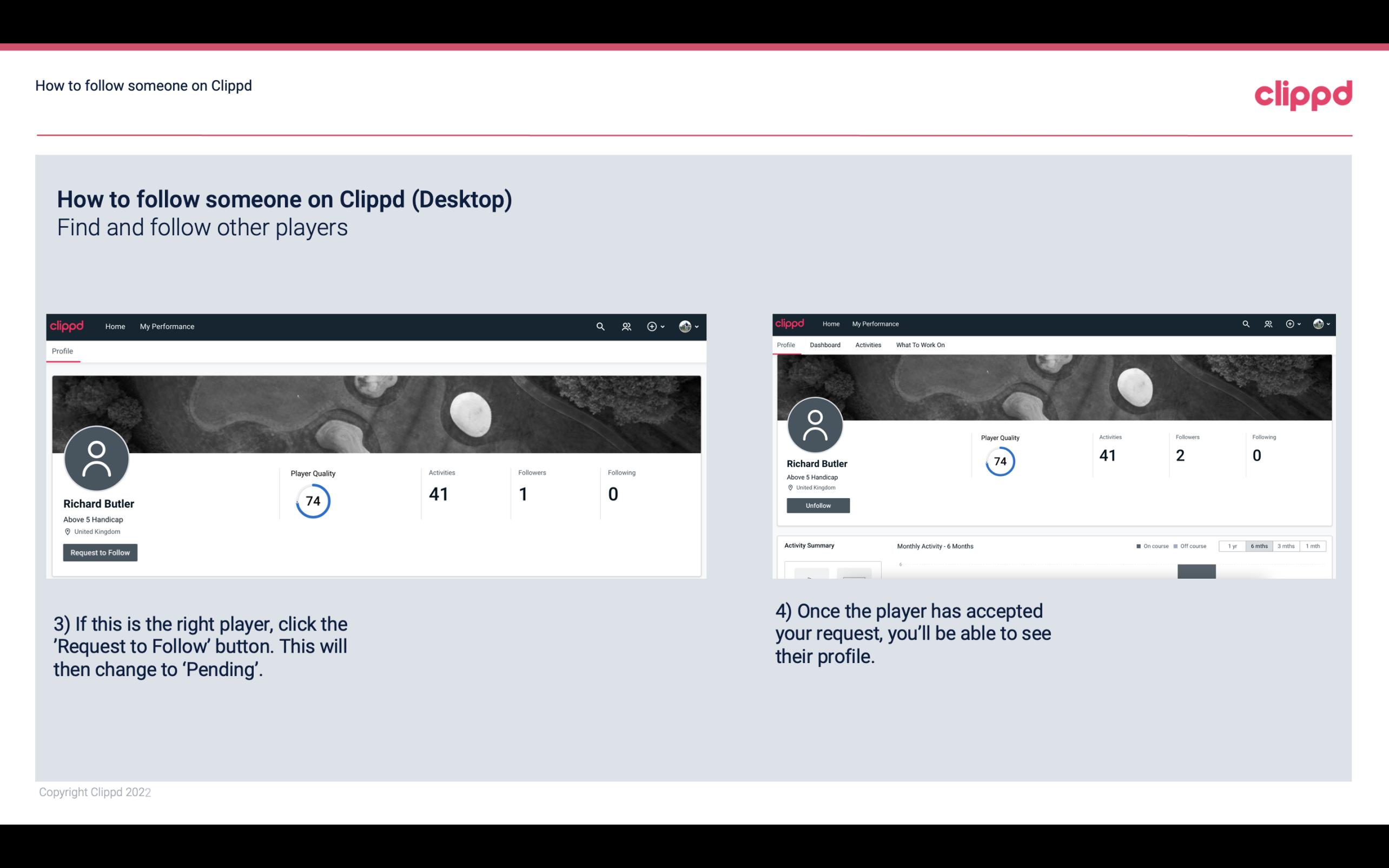Open the 'My Performance' menu item
The width and height of the screenshot is (1389, 868).
point(167,326)
